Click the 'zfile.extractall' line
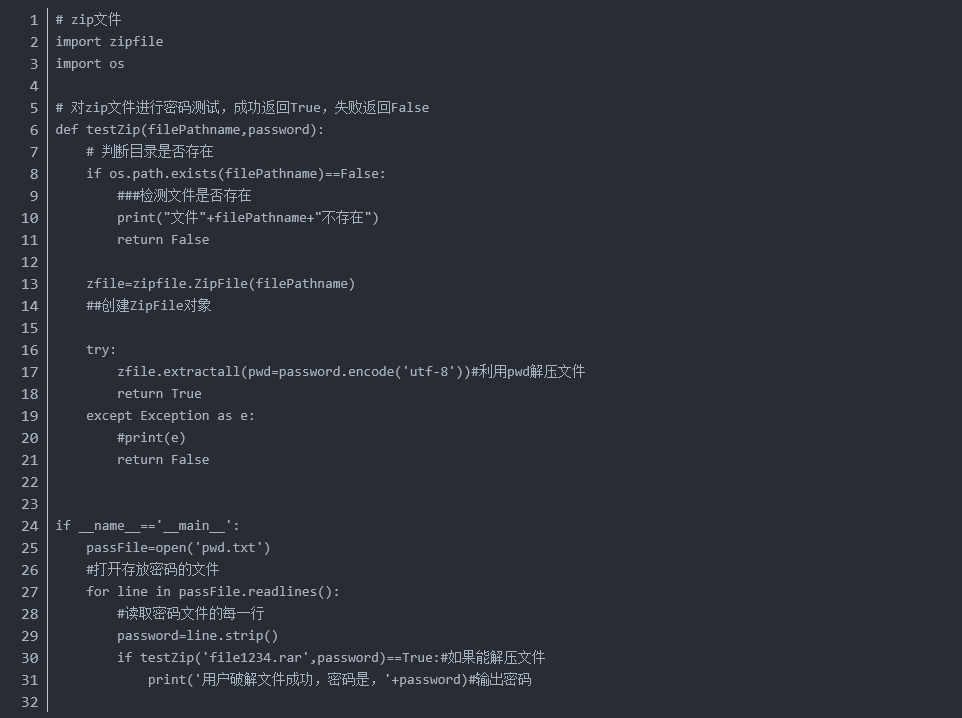The width and height of the screenshot is (962, 718). point(350,372)
